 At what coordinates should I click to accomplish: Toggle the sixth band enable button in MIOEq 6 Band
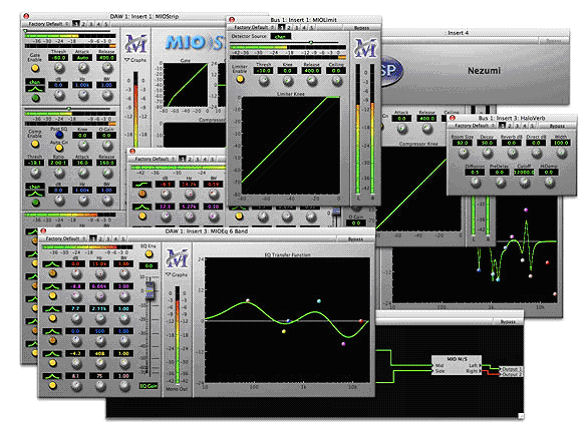point(52,385)
